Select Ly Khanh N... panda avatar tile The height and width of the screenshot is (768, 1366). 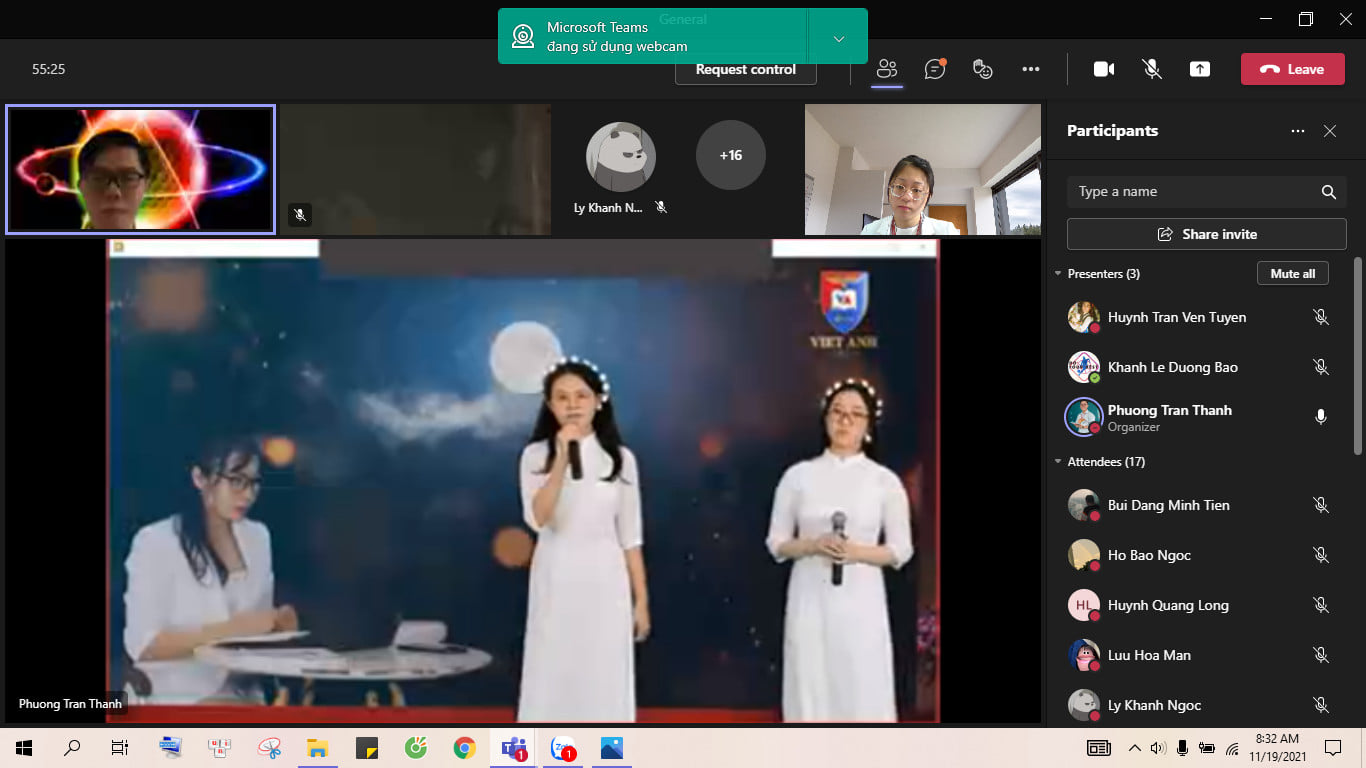(621, 157)
